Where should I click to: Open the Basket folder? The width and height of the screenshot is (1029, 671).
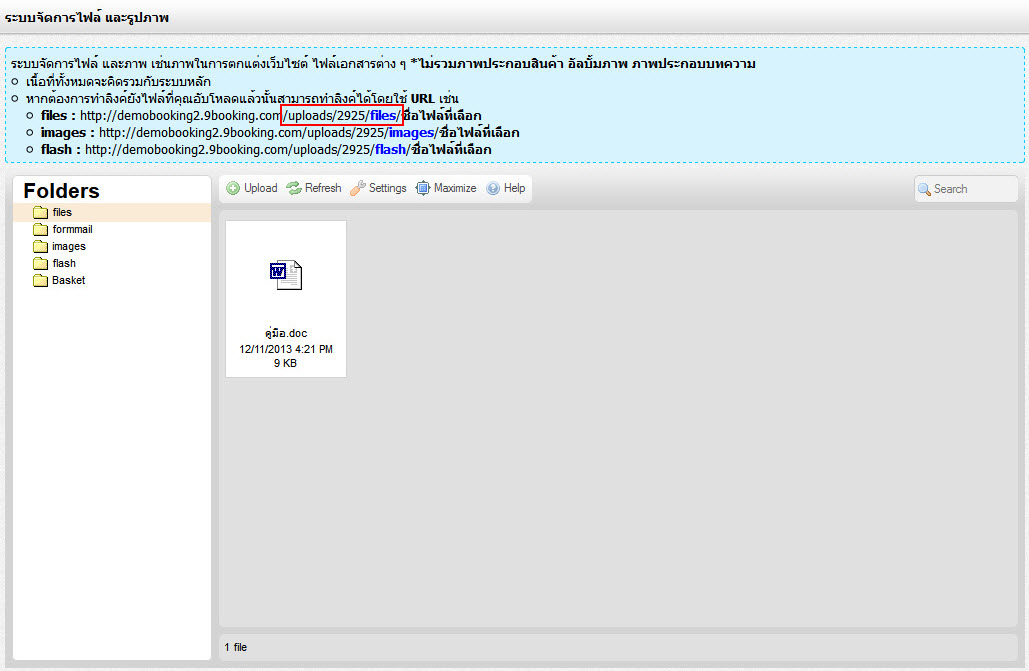point(68,281)
